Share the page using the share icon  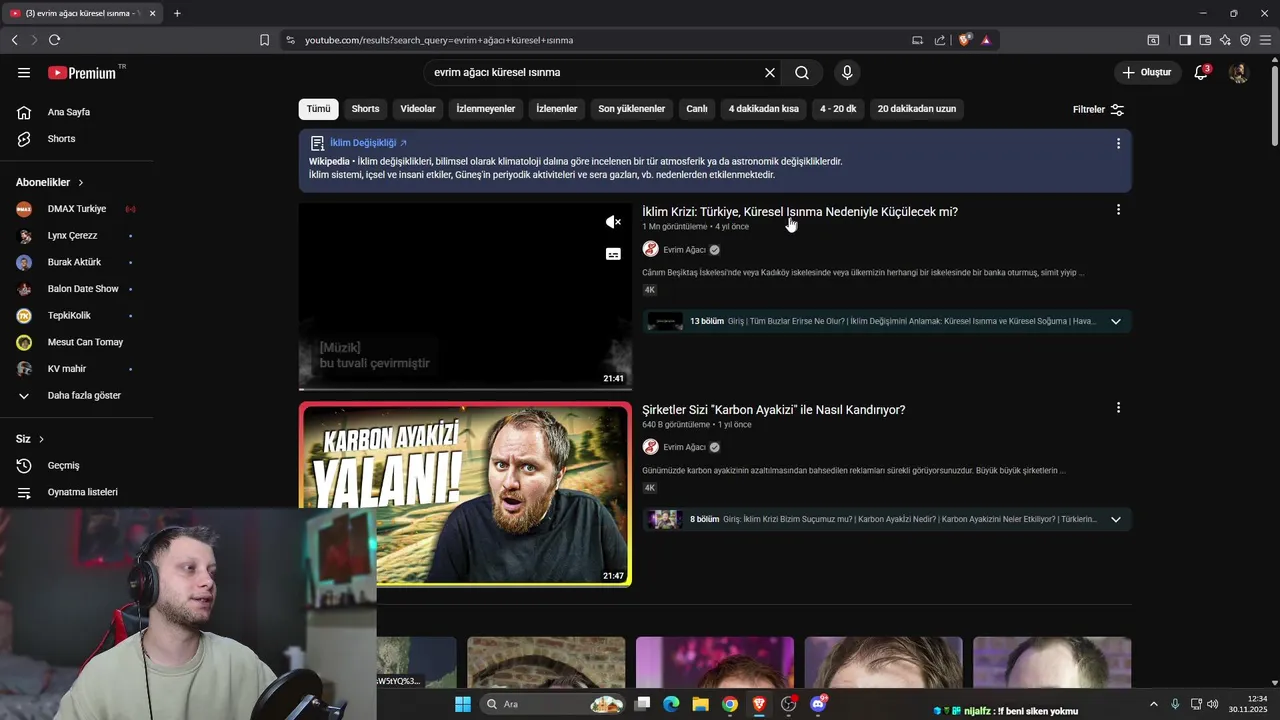point(940,40)
